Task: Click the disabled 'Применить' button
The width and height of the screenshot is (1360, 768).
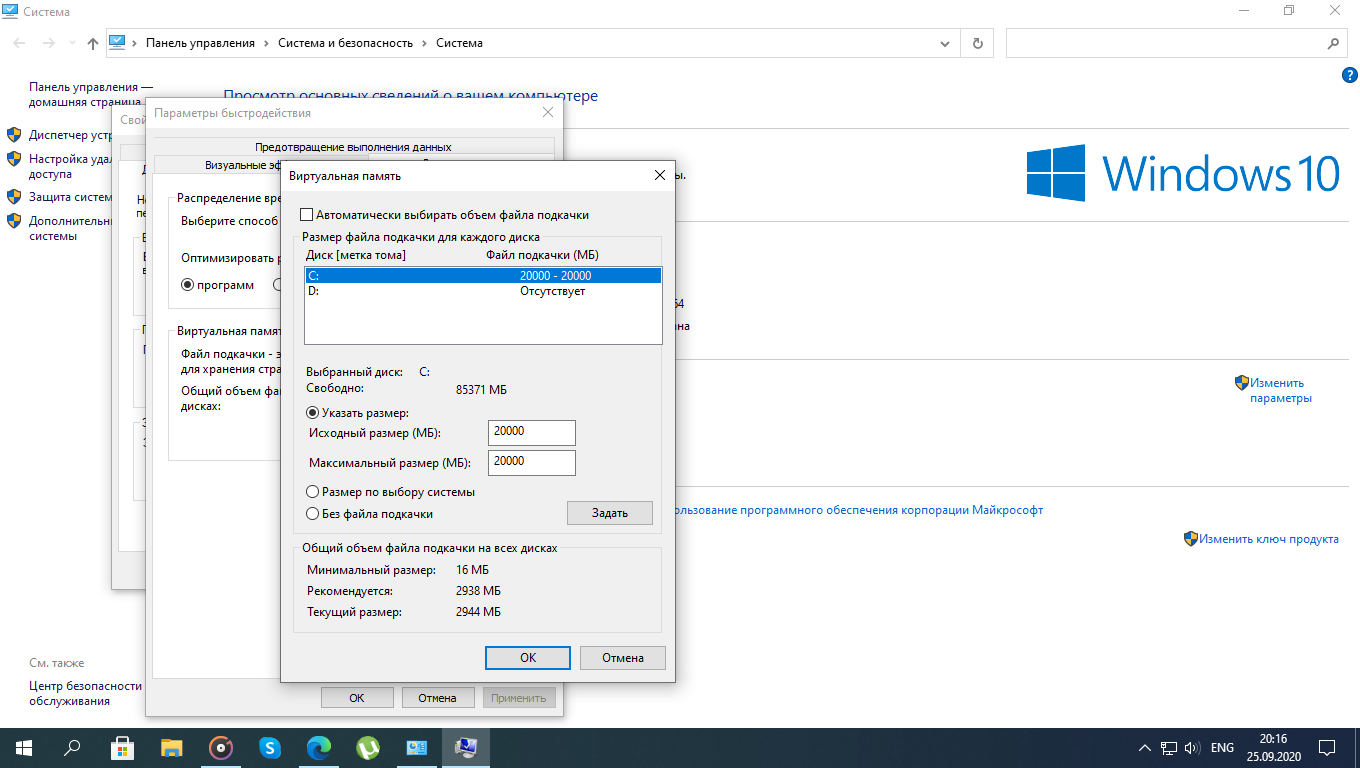Action: click(x=519, y=698)
